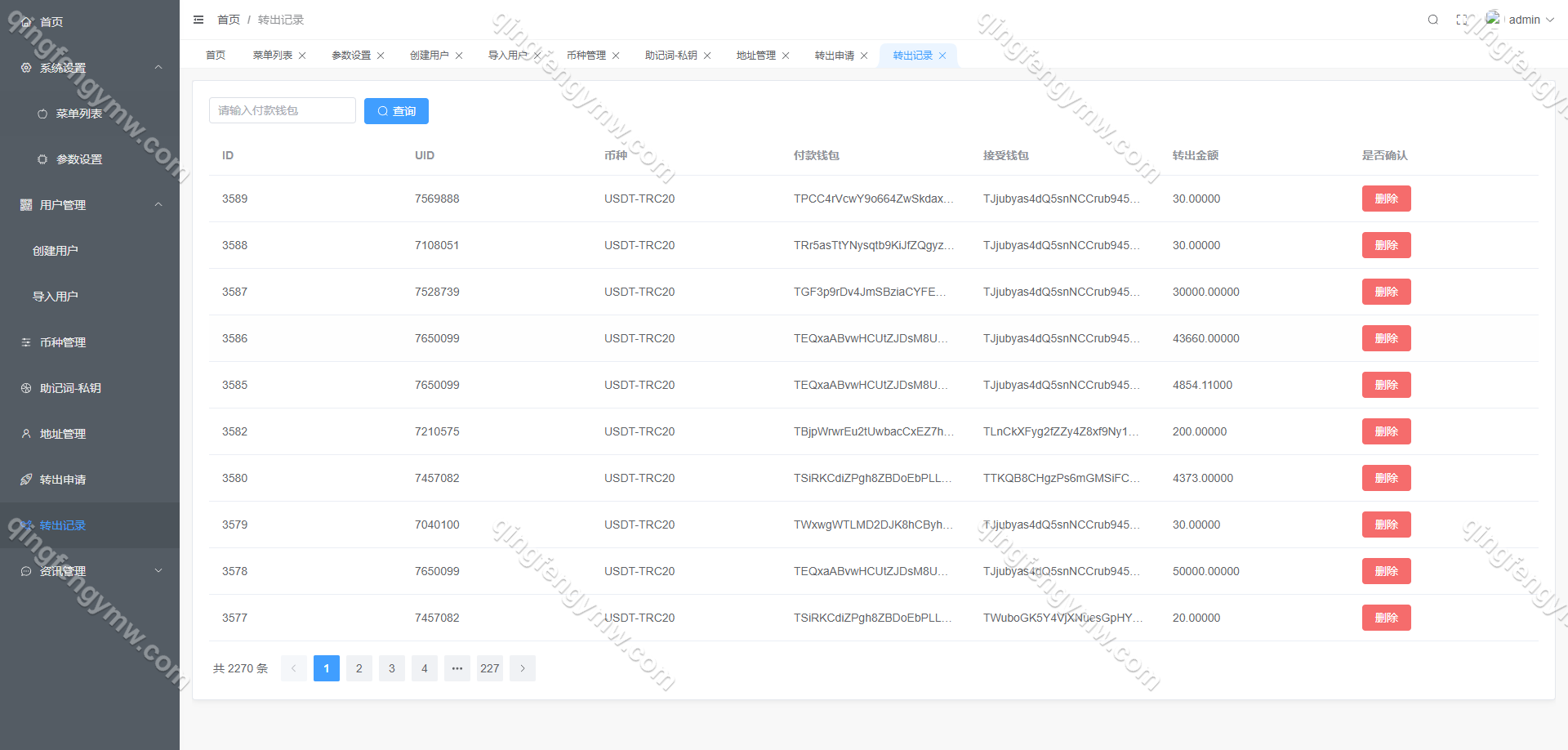Click amount 43660.00000 in row 3586
Screen dimensions: 1568x750
[x=1206, y=338]
